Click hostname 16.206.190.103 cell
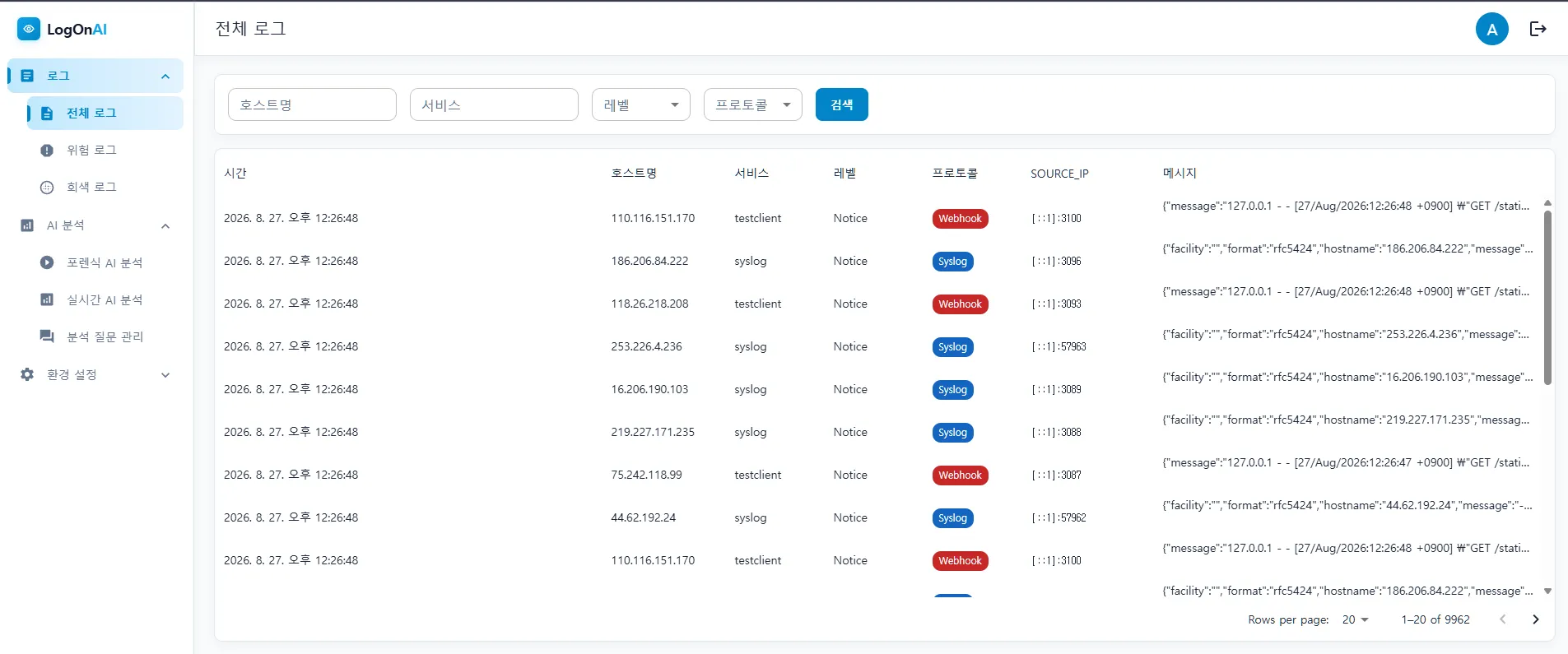This screenshot has width=1568, height=654. click(x=649, y=389)
